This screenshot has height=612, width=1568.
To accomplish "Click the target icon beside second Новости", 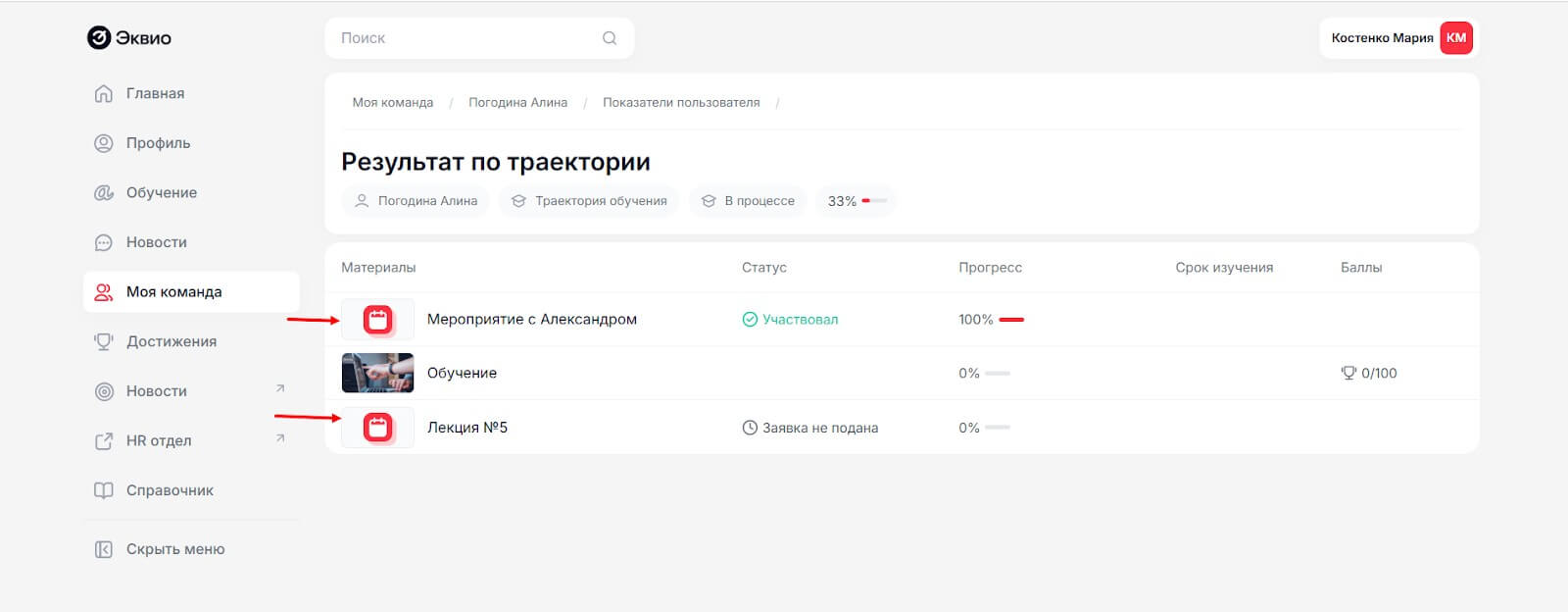I will (104, 391).
